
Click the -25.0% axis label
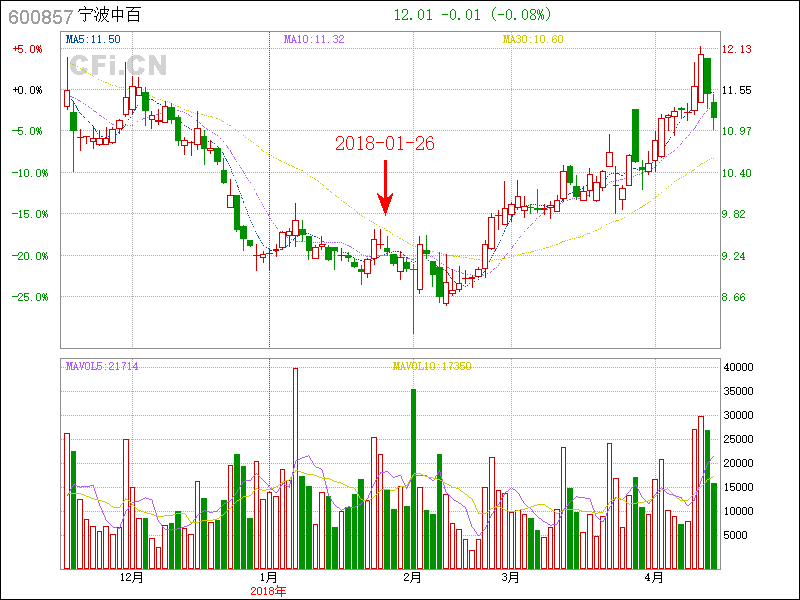tap(30, 297)
